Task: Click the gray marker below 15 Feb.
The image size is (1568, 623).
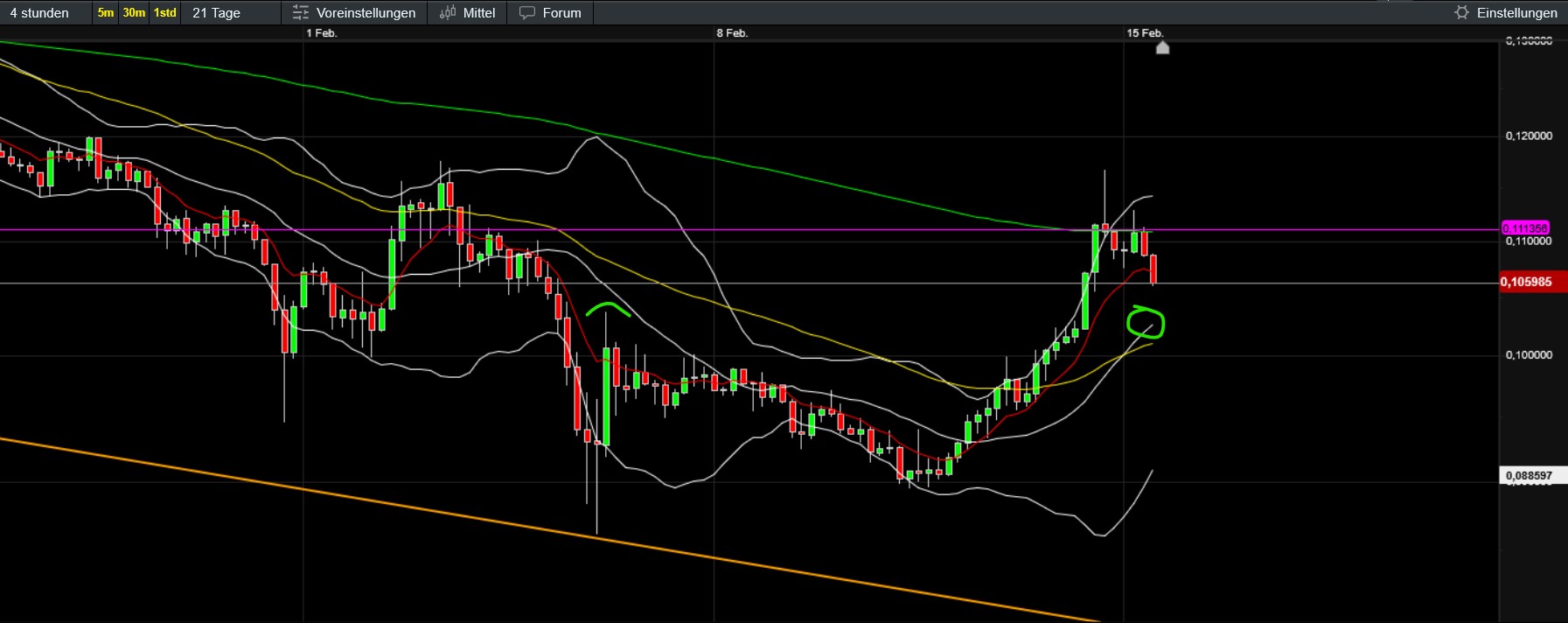Action: (x=1162, y=48)
